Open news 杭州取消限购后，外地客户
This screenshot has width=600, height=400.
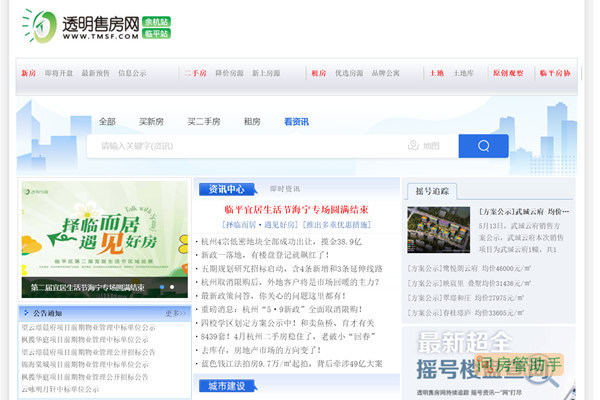point(290,282)
